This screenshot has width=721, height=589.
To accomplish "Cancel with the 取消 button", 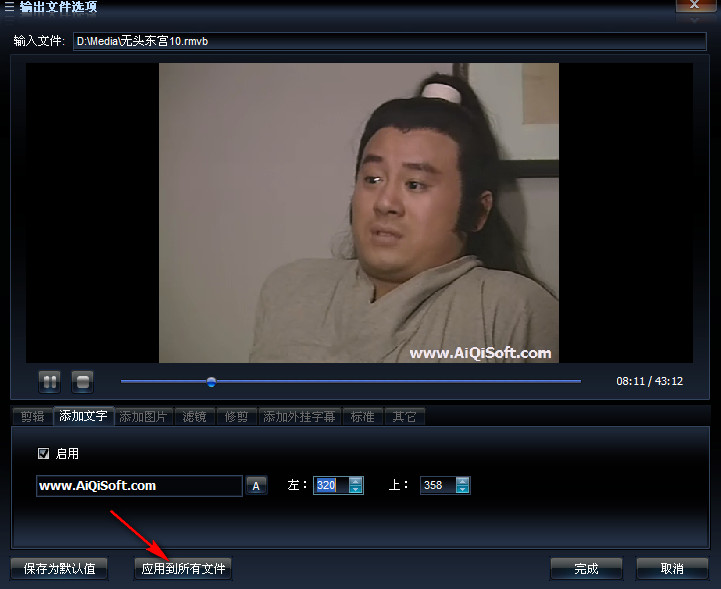I will tap(672, 569).
